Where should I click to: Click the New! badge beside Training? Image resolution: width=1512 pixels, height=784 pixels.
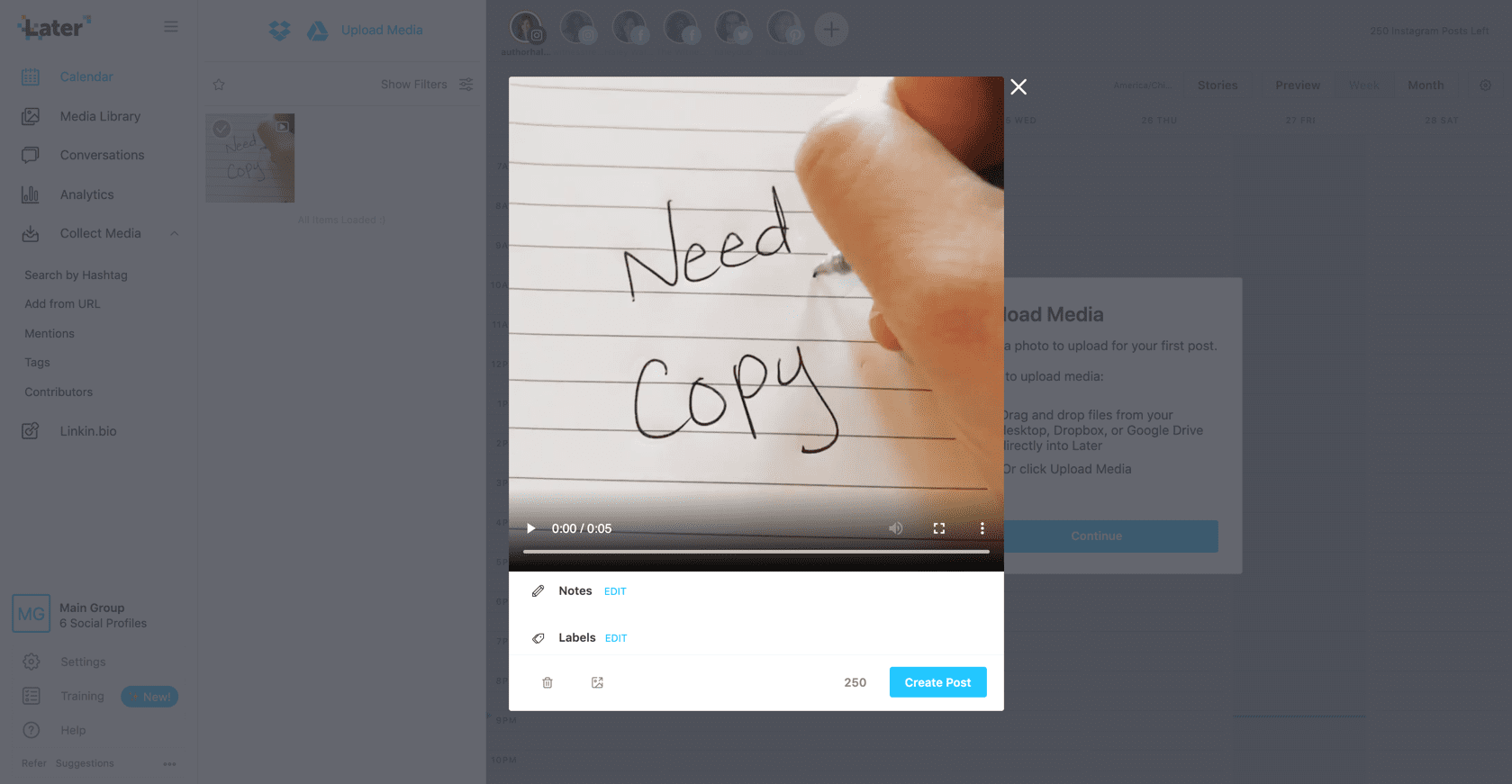pos(150,697)
